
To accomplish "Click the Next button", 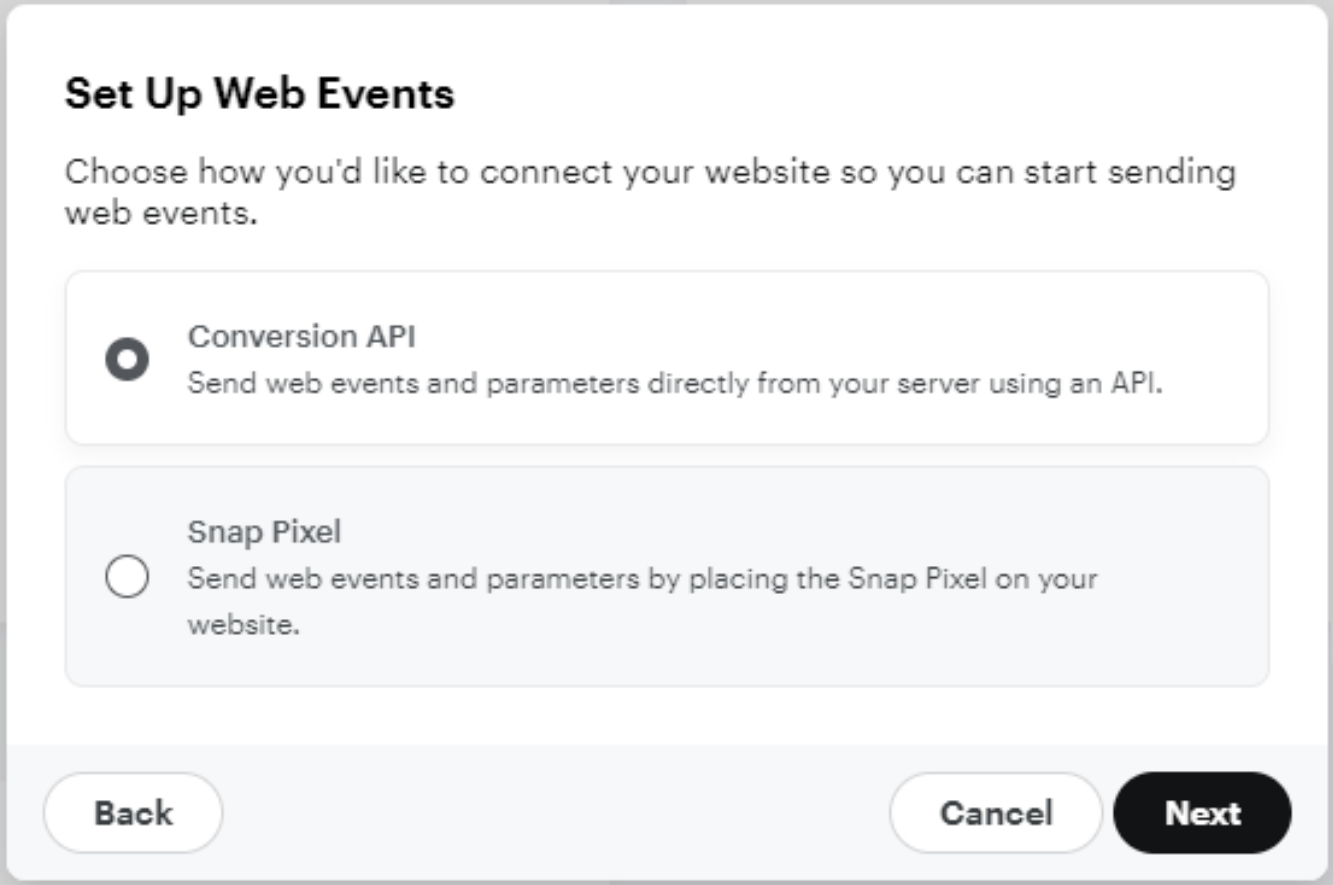I will point(1202,813).
